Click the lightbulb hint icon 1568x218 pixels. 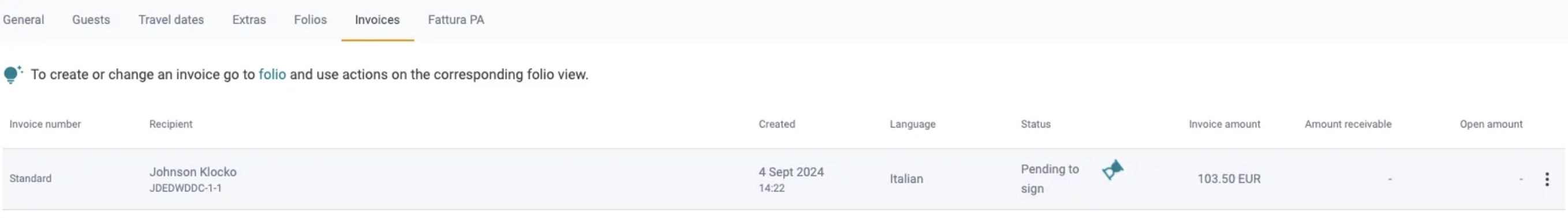click(x=13, y=74)
